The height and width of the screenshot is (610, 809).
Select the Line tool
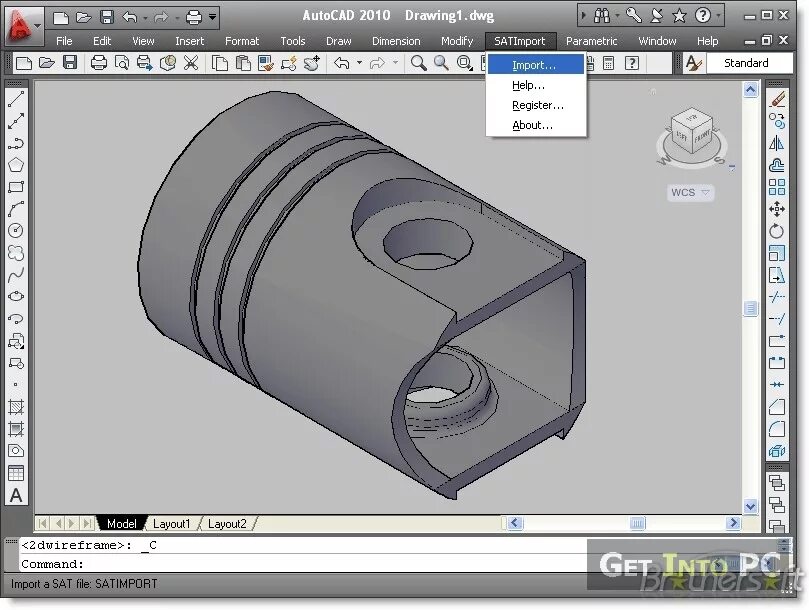[x=14, y=99]
